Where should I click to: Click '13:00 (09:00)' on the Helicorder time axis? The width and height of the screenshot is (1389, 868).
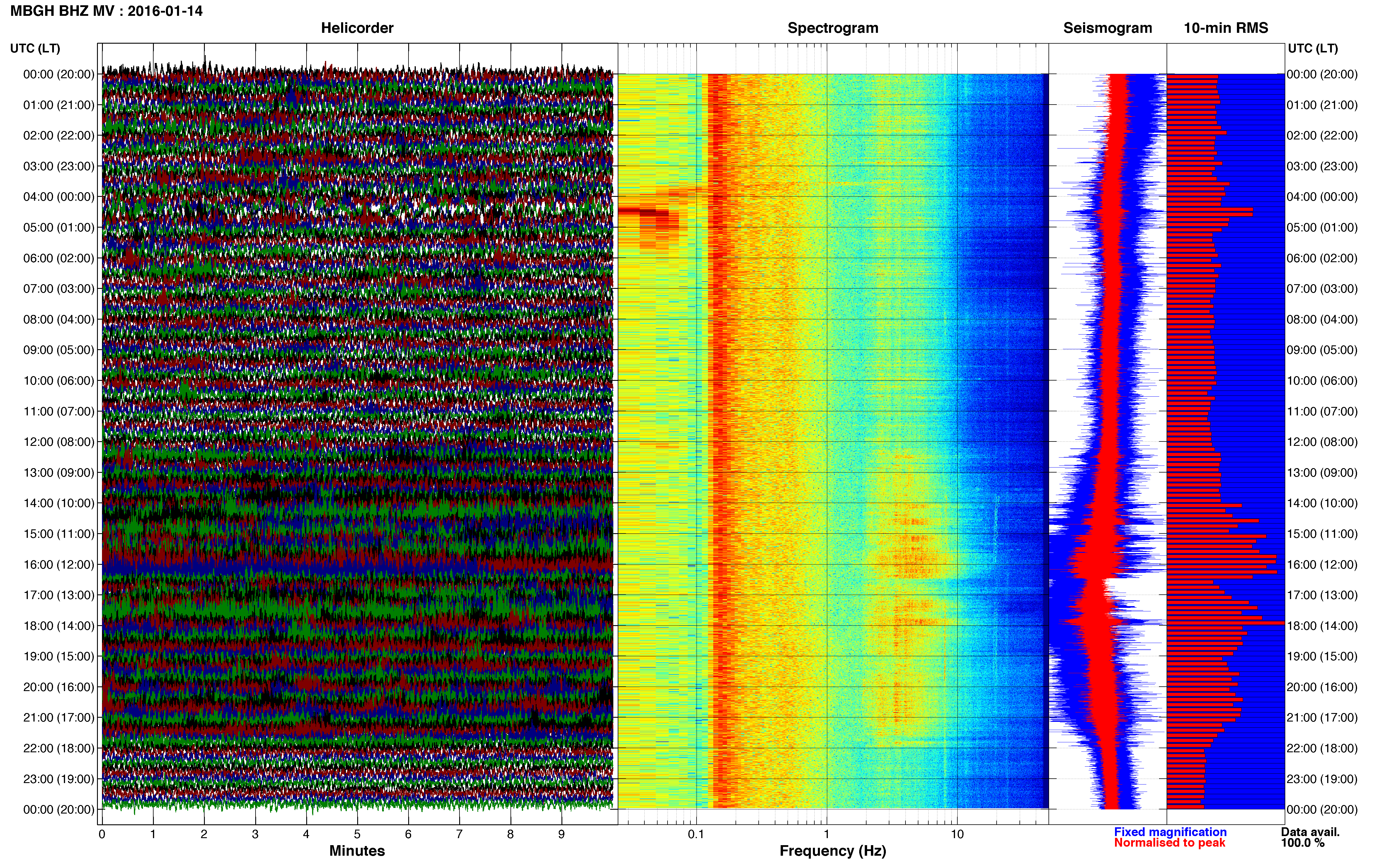[59, 473]
